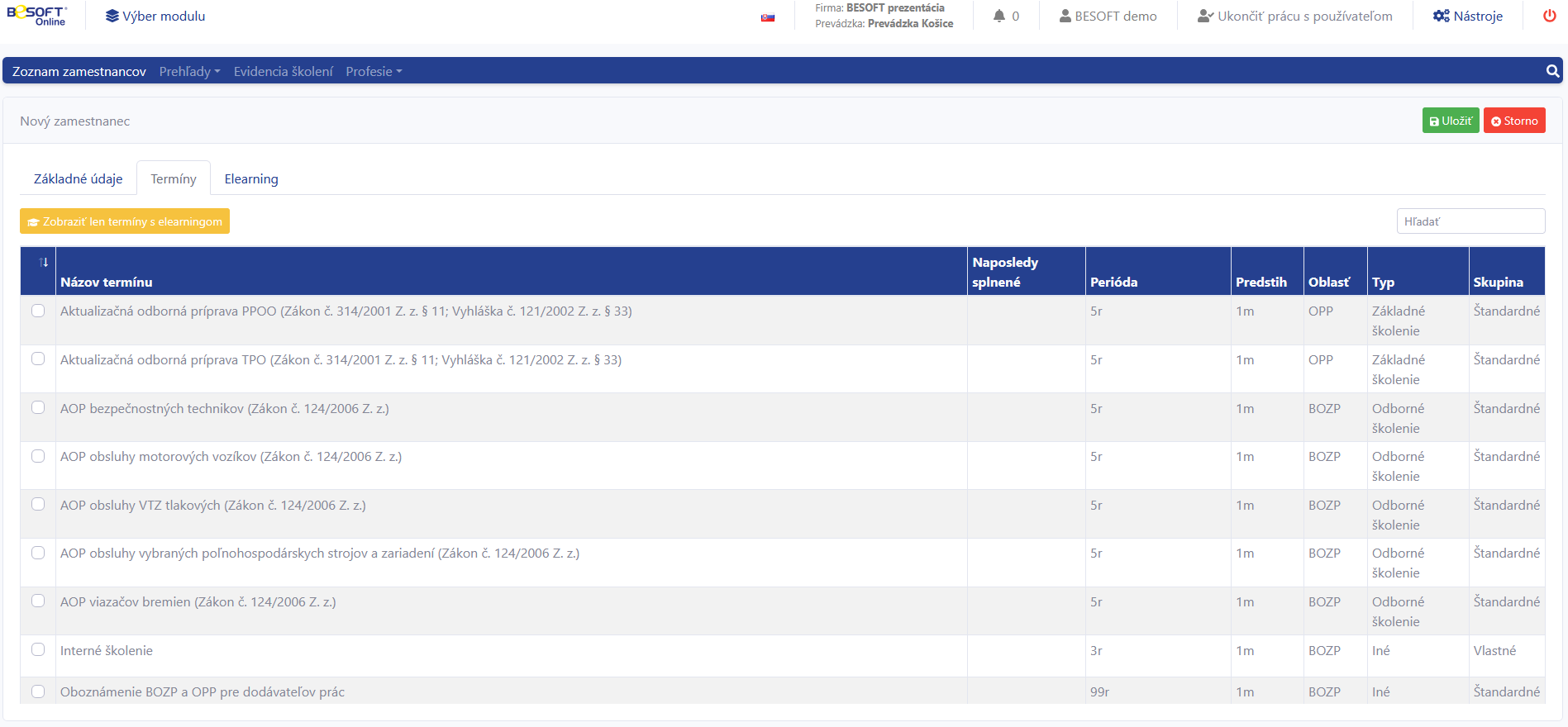The height and width of the screenshot is (727, 1568).
Task: Select the AOP bezpečnostných technikov checkbox
Action: (x=38, y=408)
